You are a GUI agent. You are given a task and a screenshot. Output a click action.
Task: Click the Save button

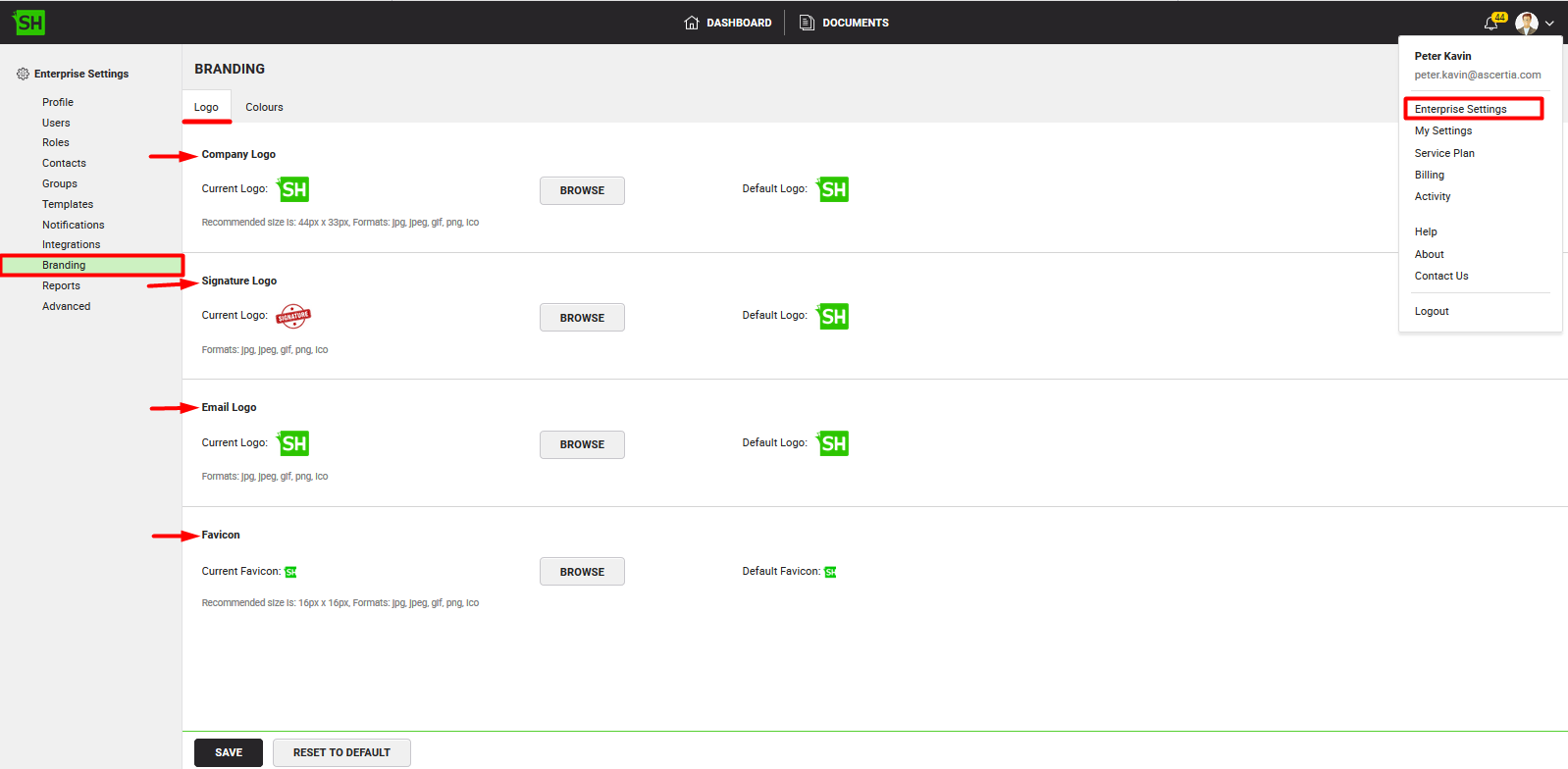point(229,752)
